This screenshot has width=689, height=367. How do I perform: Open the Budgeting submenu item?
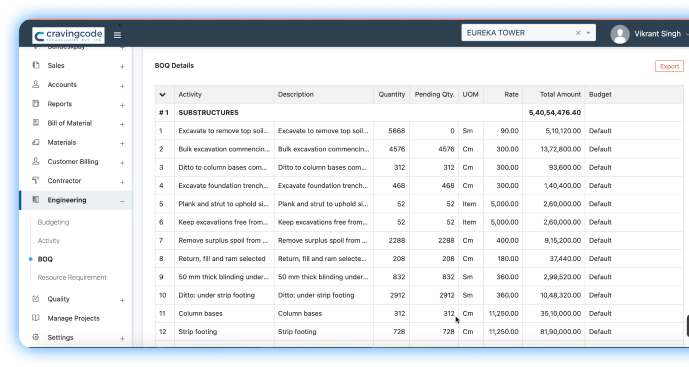53,222
